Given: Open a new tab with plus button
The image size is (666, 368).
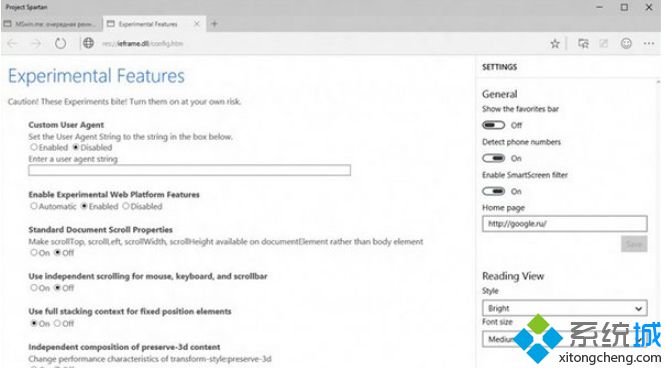Looking at the screenshot, I should click(214, 24).
